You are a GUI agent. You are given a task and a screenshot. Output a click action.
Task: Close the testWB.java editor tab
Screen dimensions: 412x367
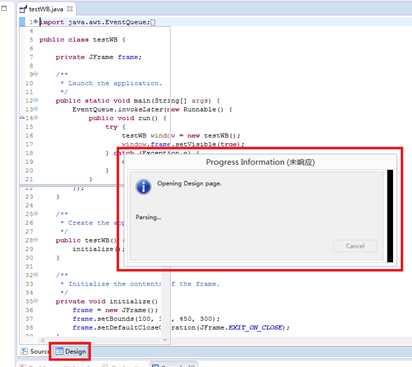70,9
